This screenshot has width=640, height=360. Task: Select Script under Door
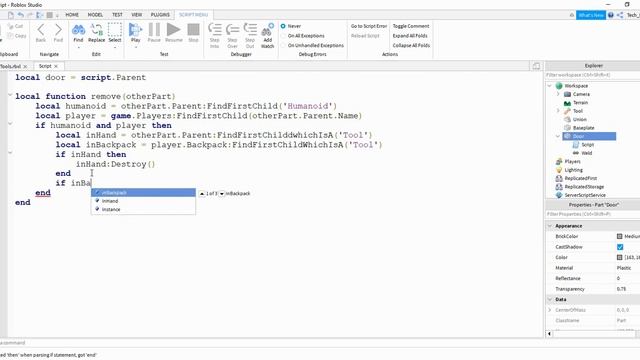click(x=587, y=145)
